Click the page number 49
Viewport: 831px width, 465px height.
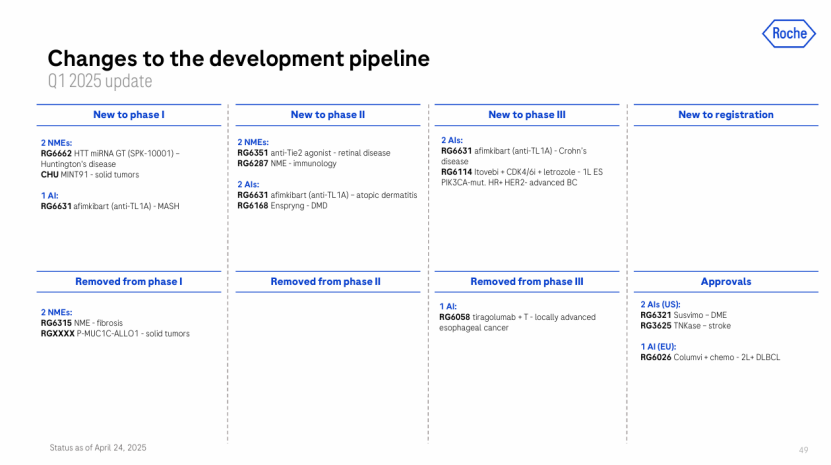pos(803,450)
